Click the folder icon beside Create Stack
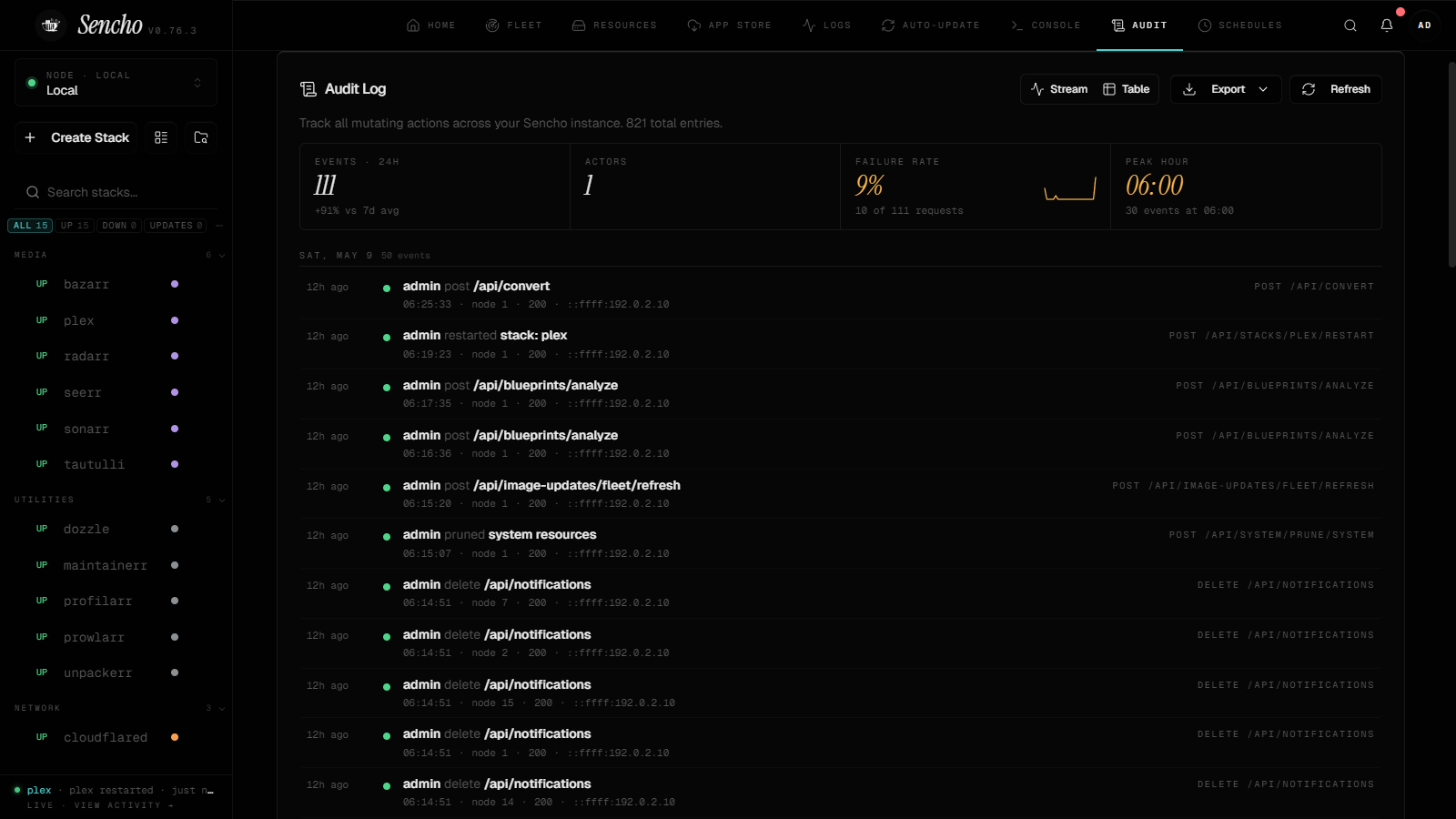This screenshot has width=1456, height=819. (x=201, y=137)
